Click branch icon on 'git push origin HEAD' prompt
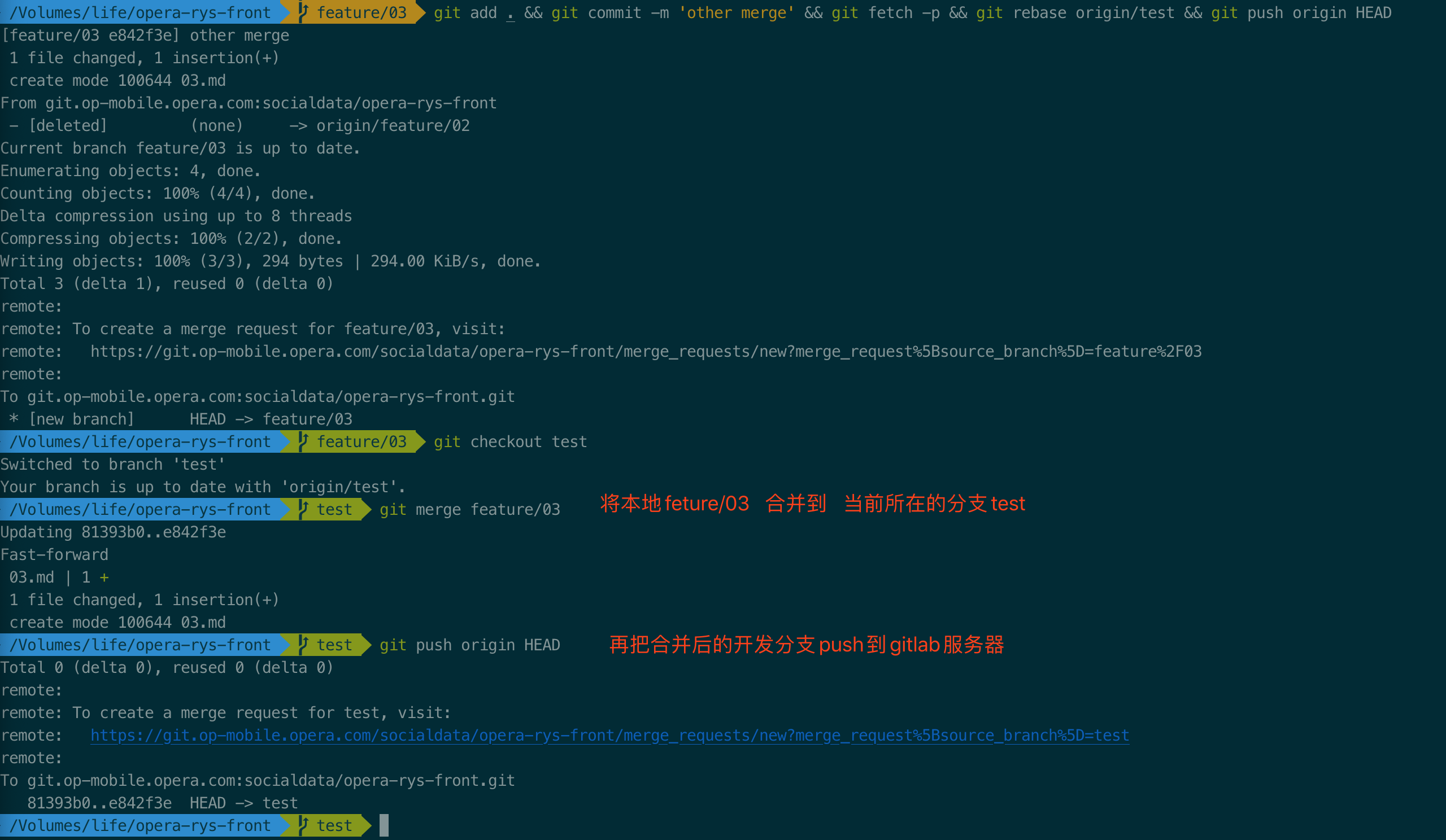 (303, 645)
